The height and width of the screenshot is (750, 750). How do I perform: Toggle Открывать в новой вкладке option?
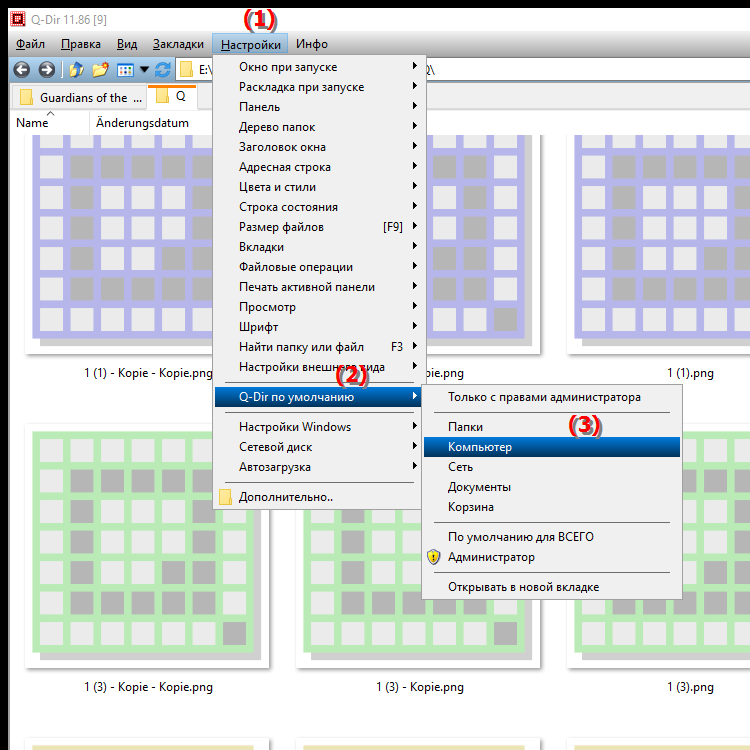[x=551, y=587]
